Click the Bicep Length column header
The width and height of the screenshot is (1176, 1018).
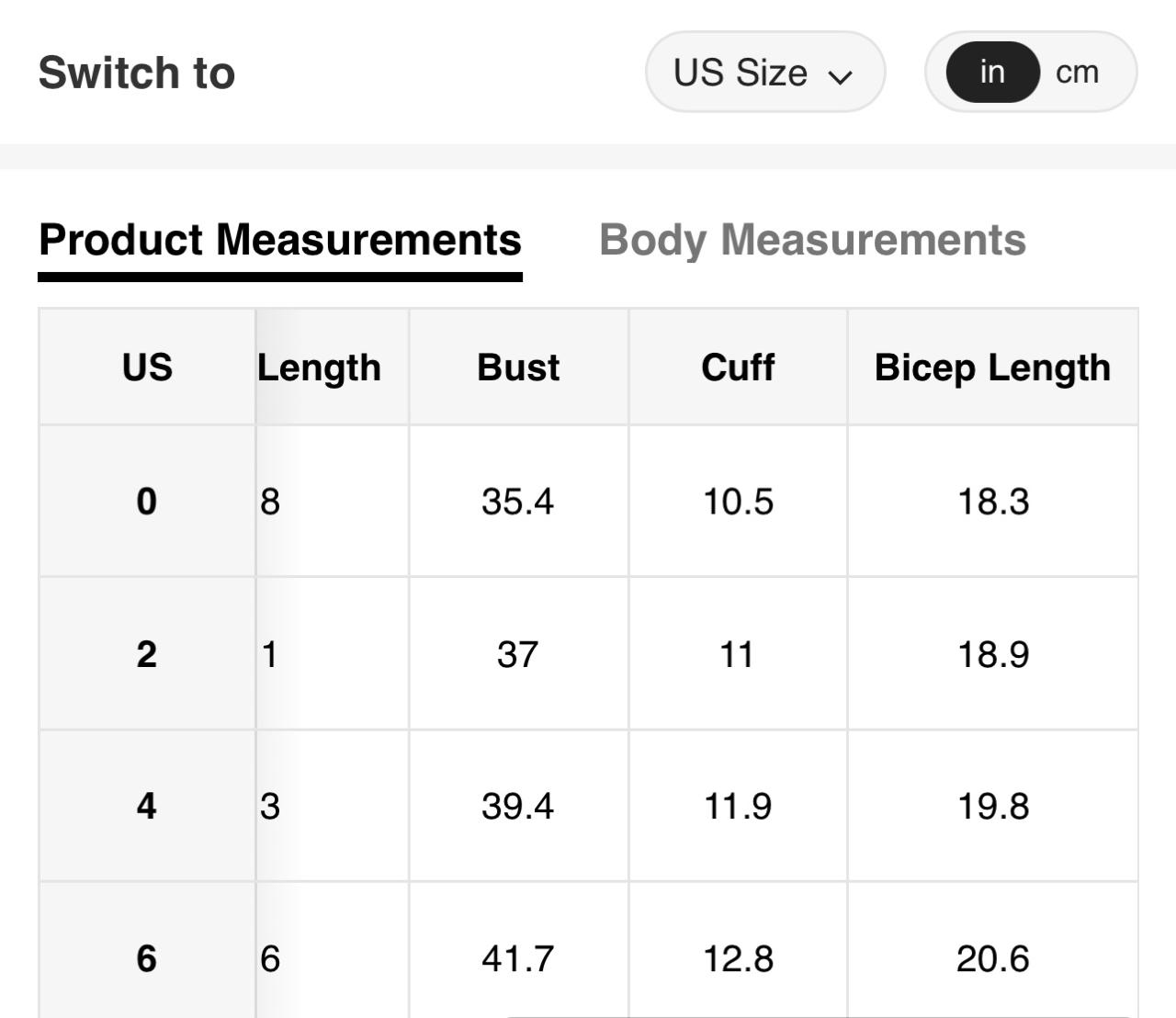[992, 368]
